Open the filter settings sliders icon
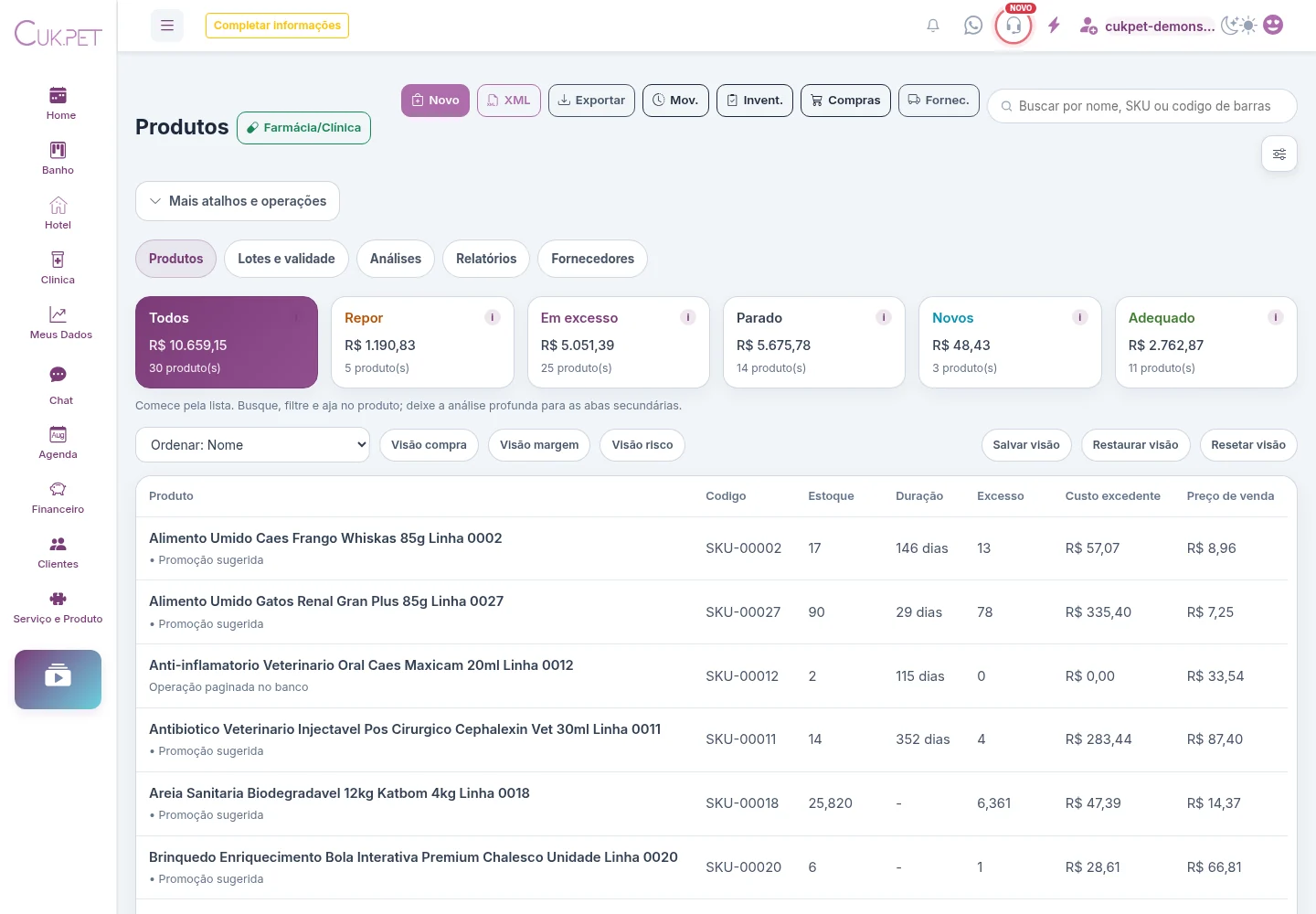 pos(1279,154)
